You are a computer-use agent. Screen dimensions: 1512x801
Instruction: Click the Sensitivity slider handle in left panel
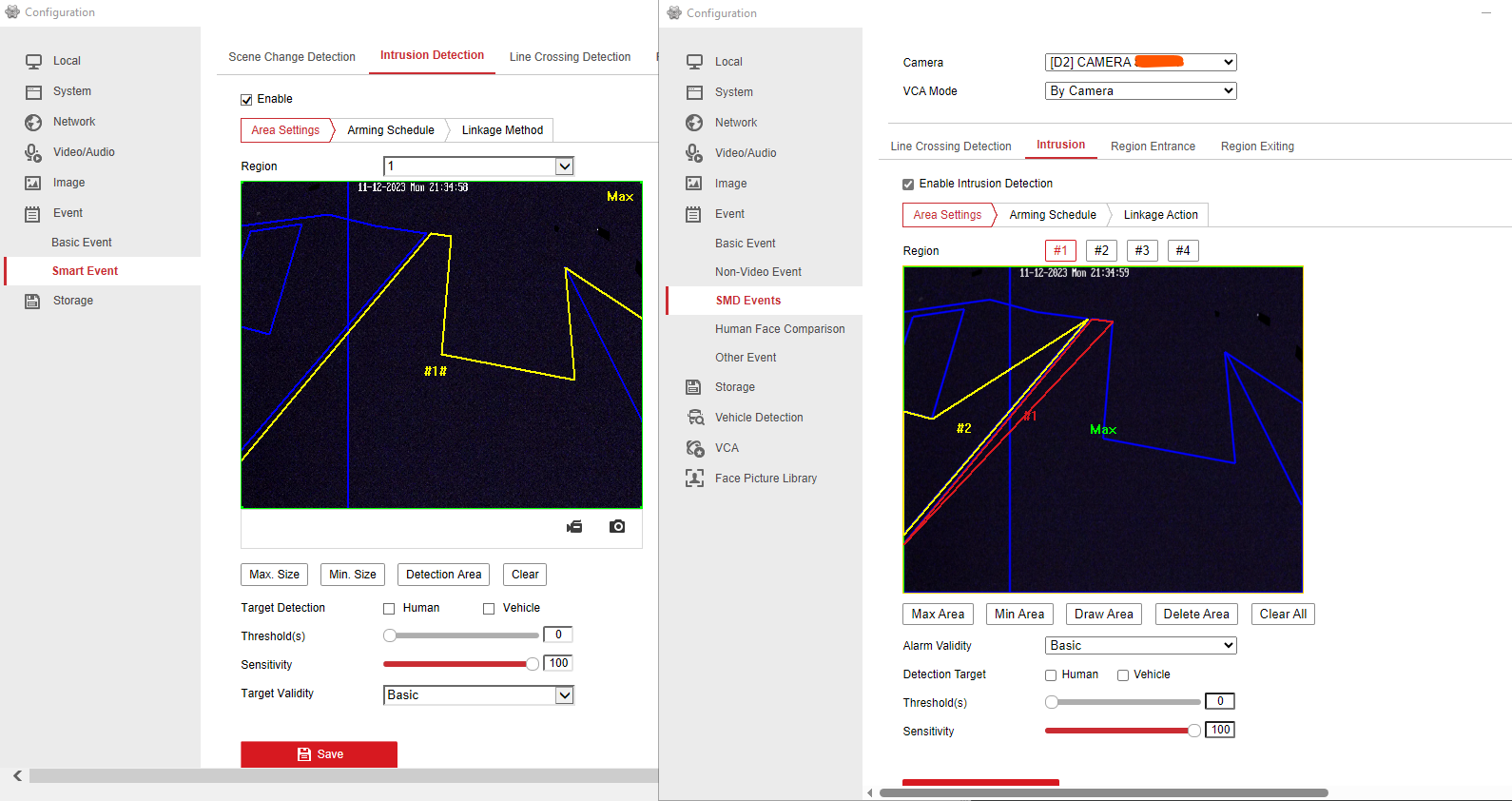(533, 664)
